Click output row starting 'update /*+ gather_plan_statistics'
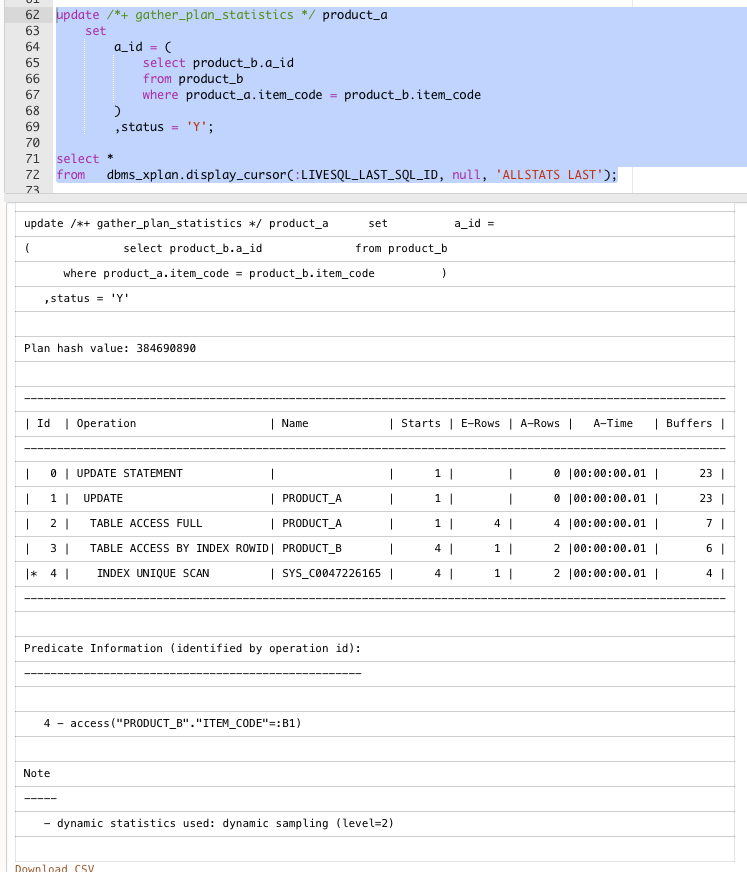 click(375, 224)
